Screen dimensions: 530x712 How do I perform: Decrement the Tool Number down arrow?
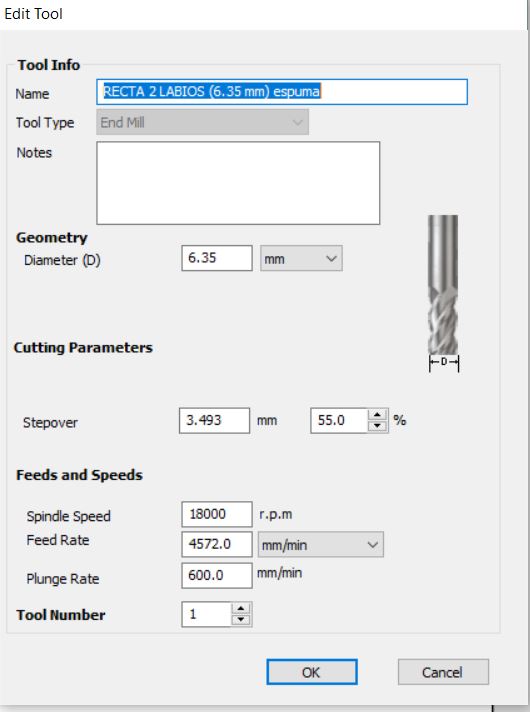241,620
